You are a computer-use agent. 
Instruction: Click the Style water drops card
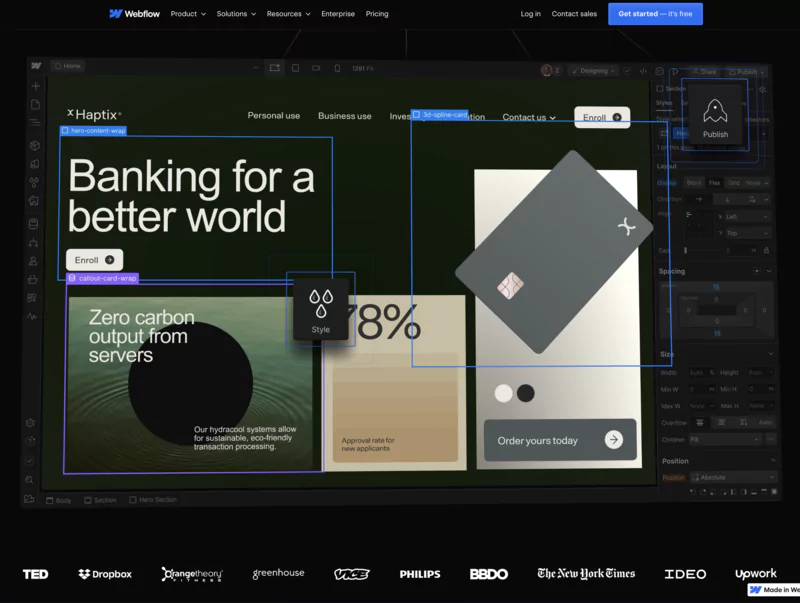(x=321, y=309)
